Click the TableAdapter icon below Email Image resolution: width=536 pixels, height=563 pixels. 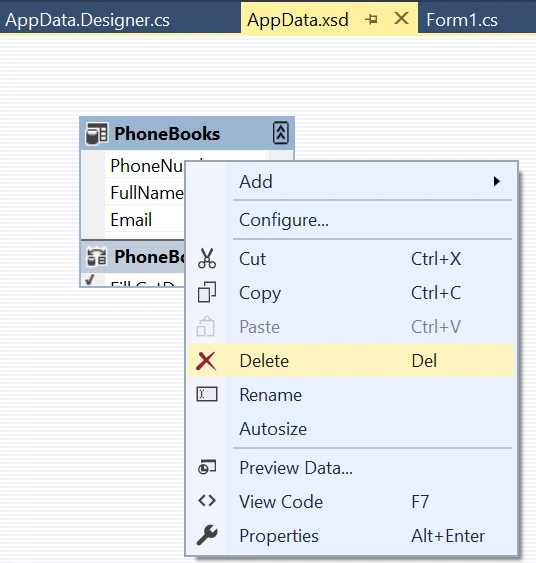96,257
